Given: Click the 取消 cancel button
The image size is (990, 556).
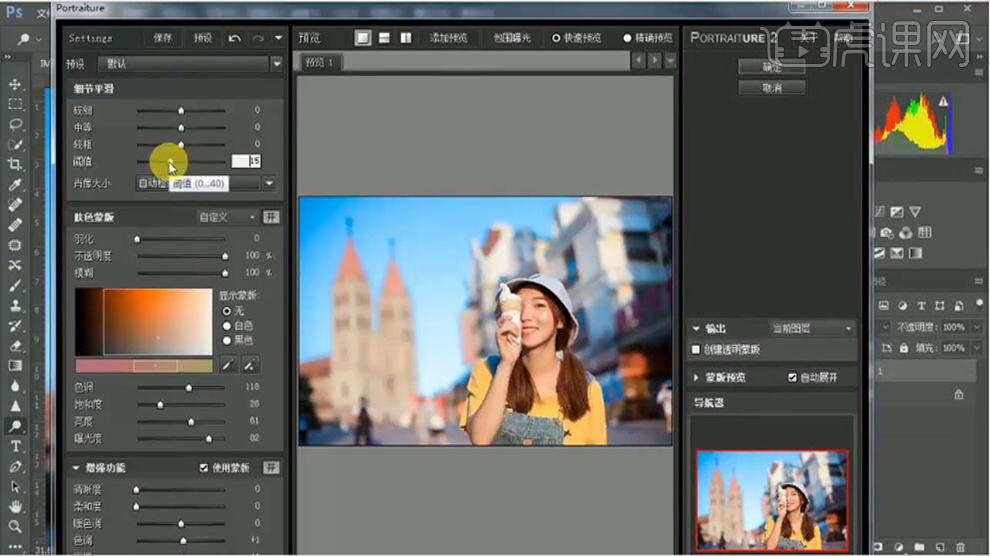Looking at the screenshot, I should pyautogui.click(x=771, y=88).
